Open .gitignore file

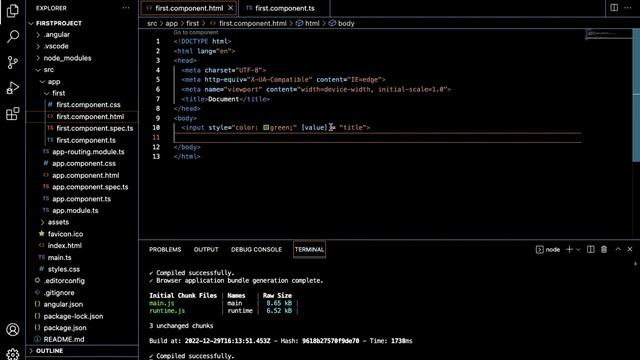tap(59, 293)
